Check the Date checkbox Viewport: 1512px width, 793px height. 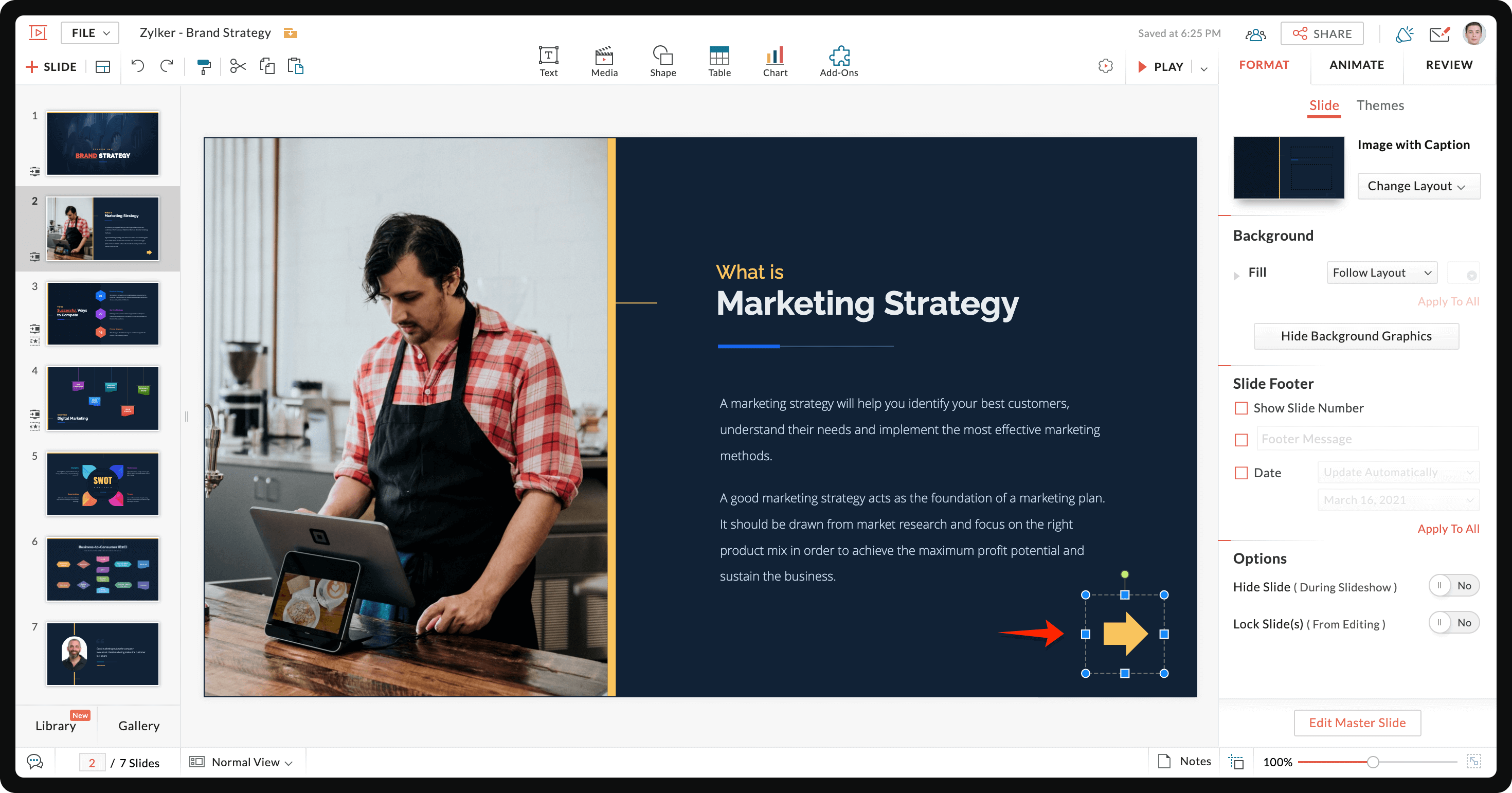(x=1241, y=473)
